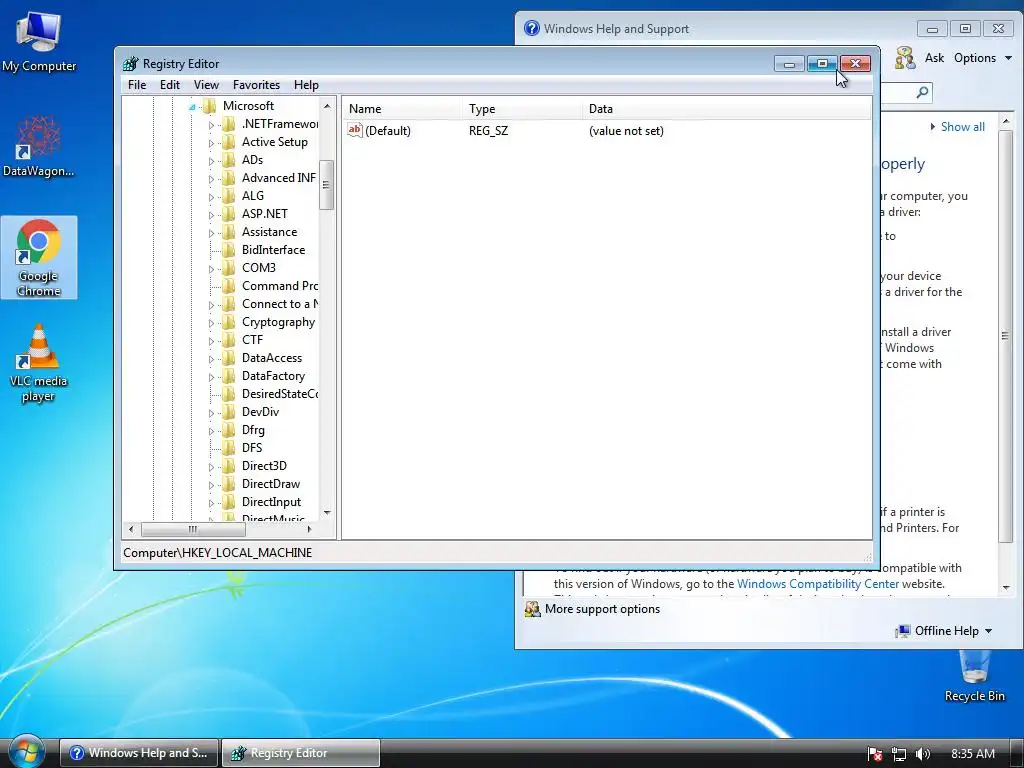Open the File menu

137,85
